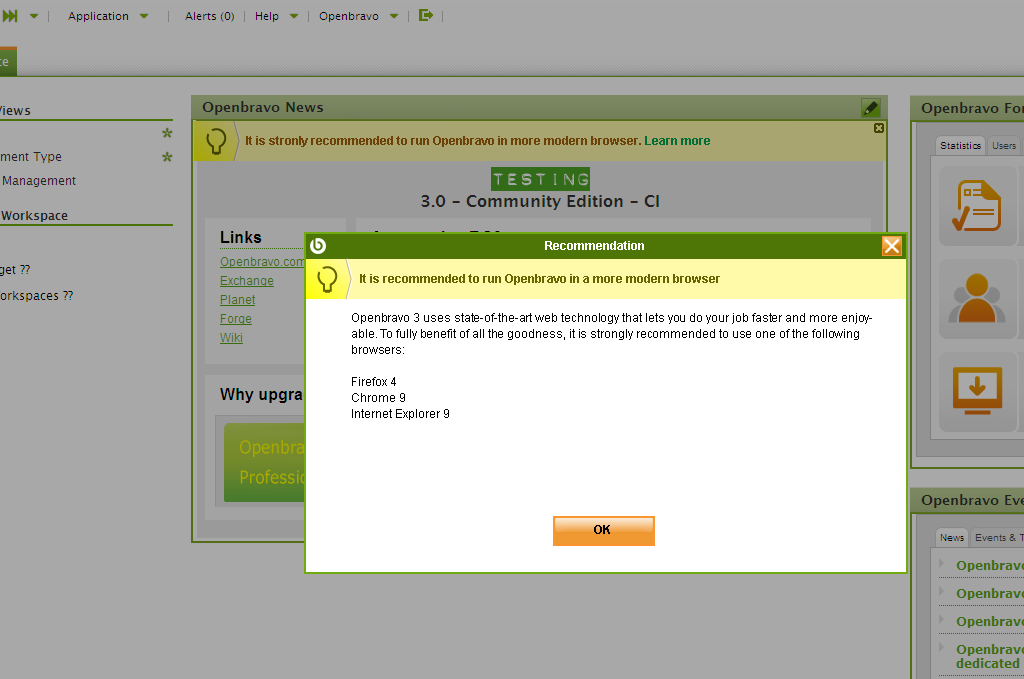Expand the second Openbravo news item
Screen dimensions: 1024x679
coord(942,592)
